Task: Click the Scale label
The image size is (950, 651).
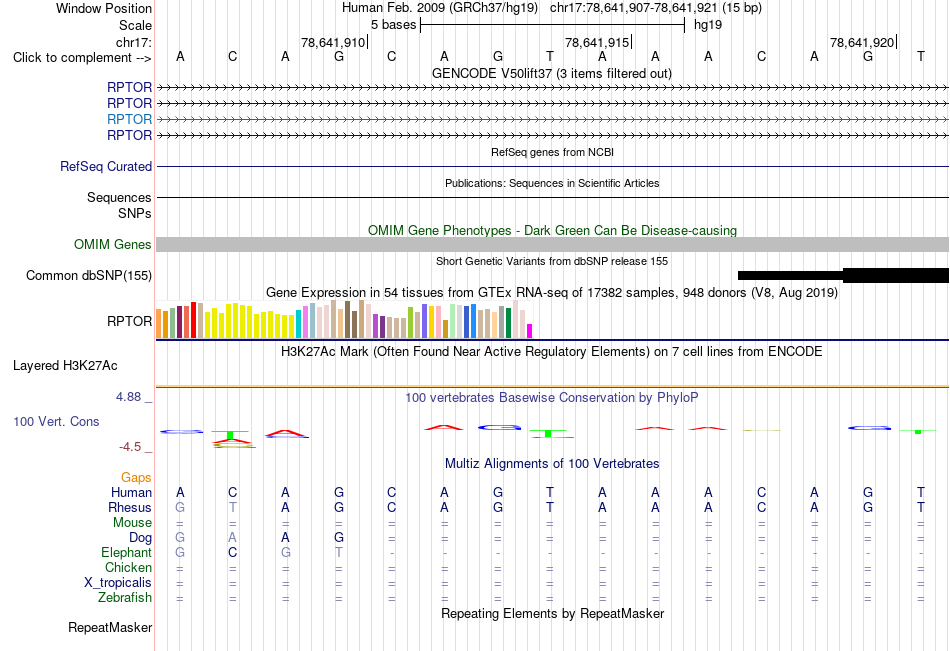Action: (135, 25)
